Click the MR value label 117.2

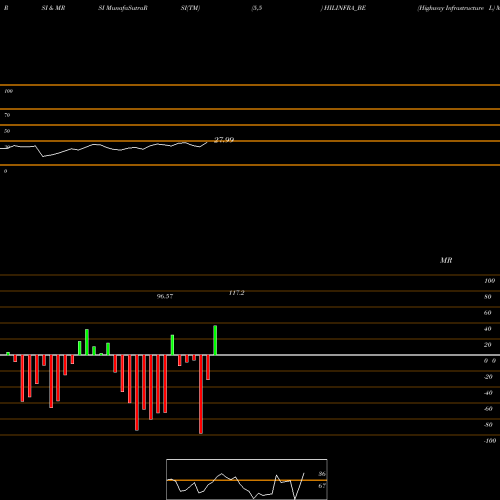[237, 293]
